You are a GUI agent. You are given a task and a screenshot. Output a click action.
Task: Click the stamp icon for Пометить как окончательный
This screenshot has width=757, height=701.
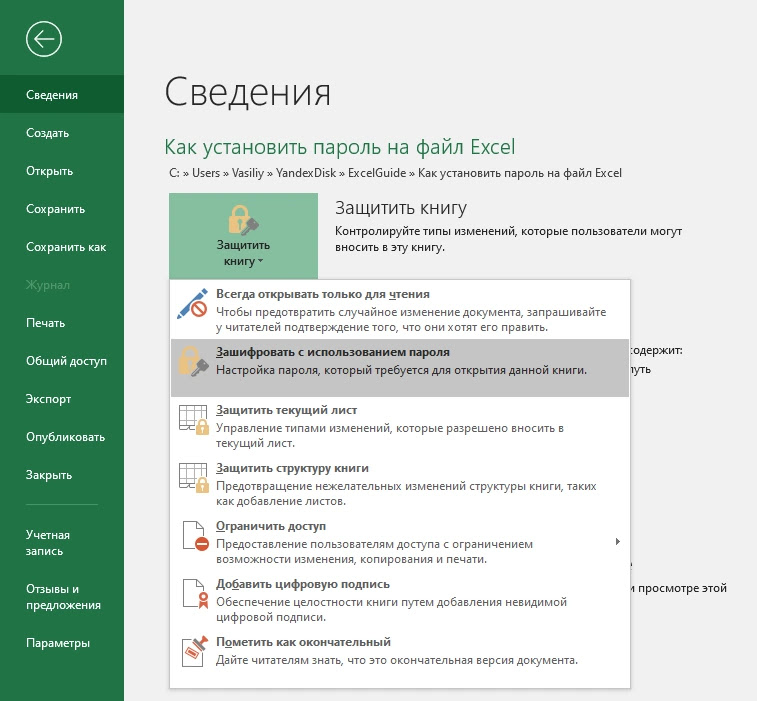(195, 651)
